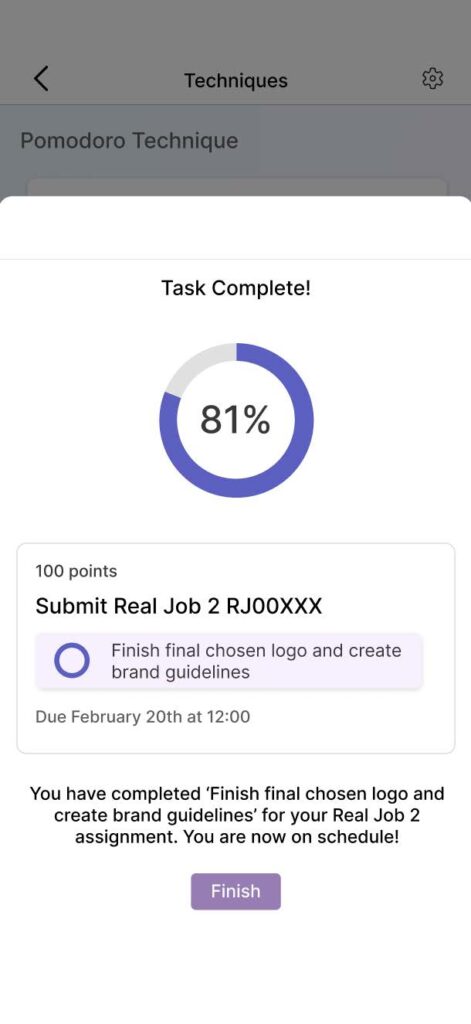The image size is (471, 1024).
Task: Click the Finish final chosen logo subtask row
Action: (229, 661)
